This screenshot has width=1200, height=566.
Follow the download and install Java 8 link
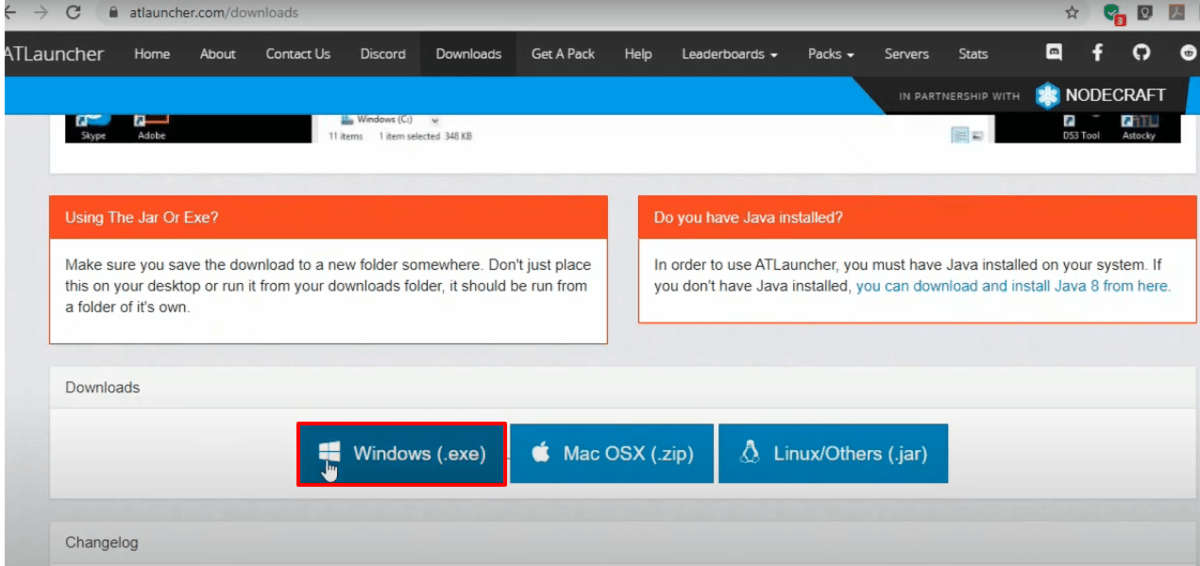(x=1013, y=285)
